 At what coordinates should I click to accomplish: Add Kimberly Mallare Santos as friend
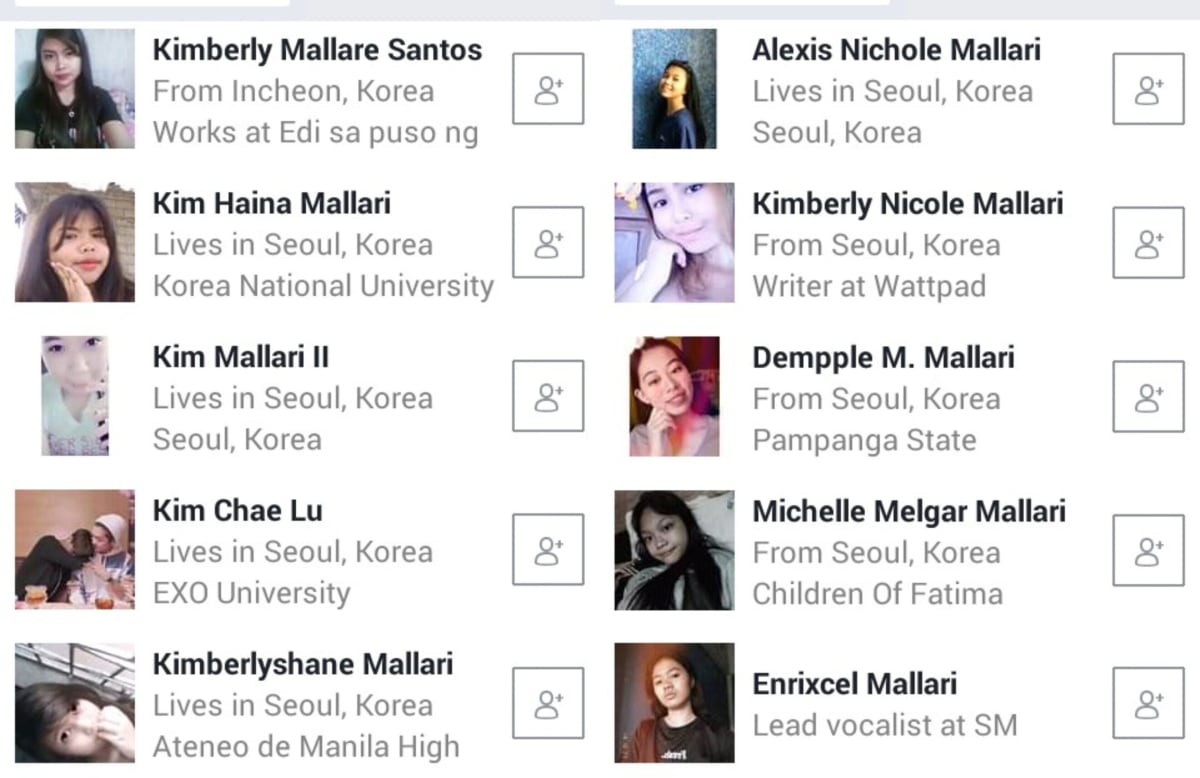click(x=548, y=89)
